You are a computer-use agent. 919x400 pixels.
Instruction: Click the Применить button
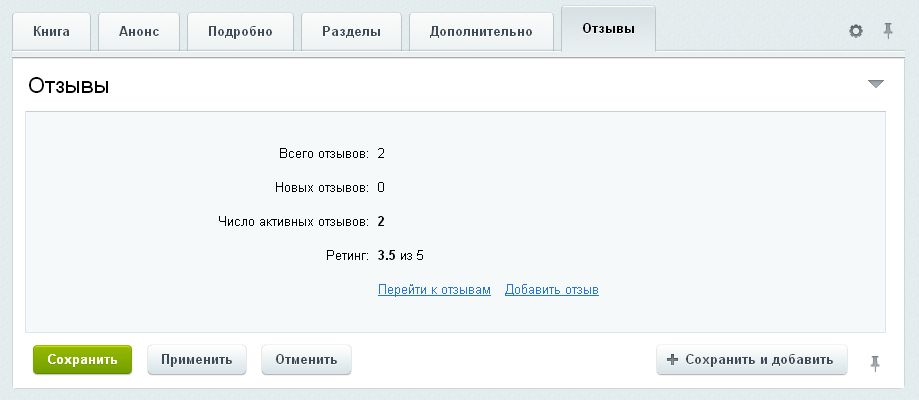(197, 360)
